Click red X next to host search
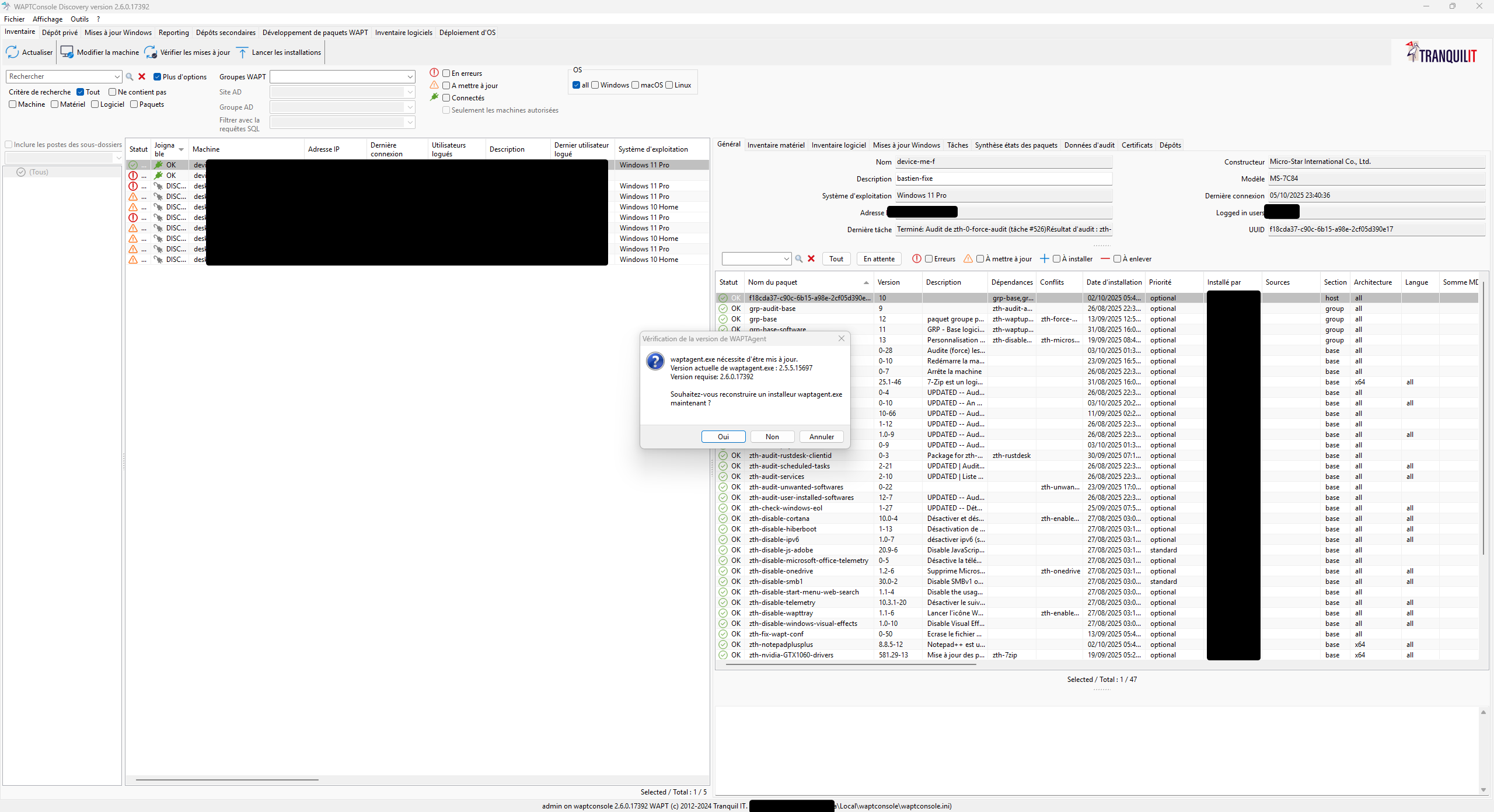Image resolution: width=1494 pixels, height=812 pixels. (142, 76)
